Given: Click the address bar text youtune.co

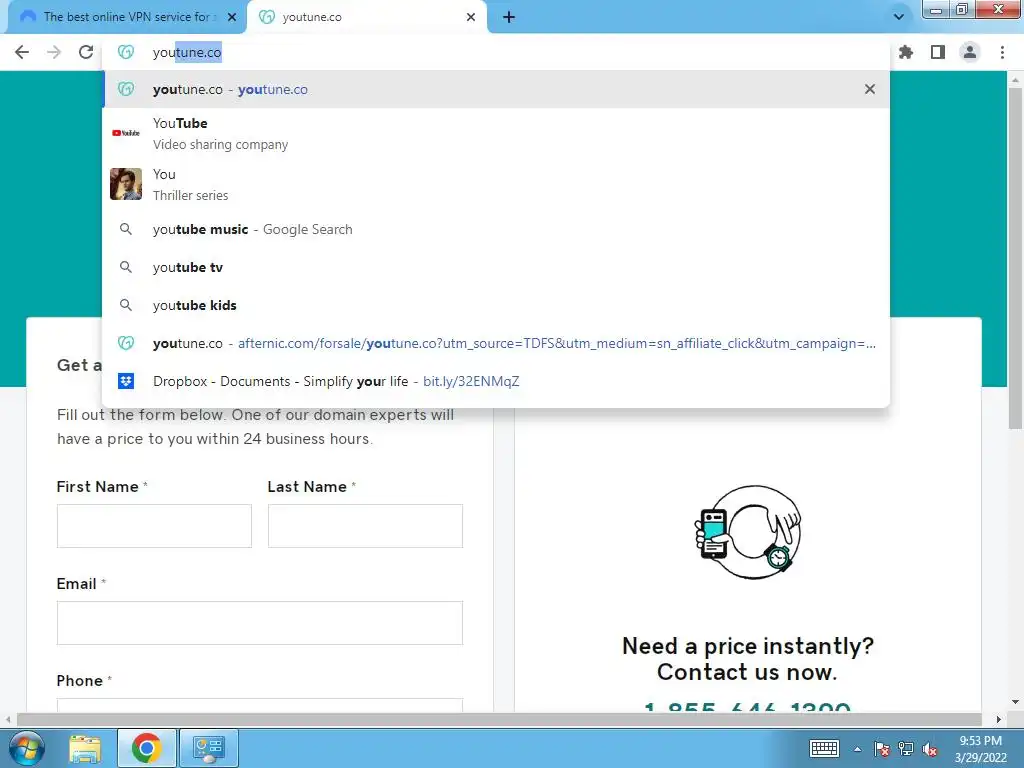Looking at the screenshot, I should (x=187, y=52).
